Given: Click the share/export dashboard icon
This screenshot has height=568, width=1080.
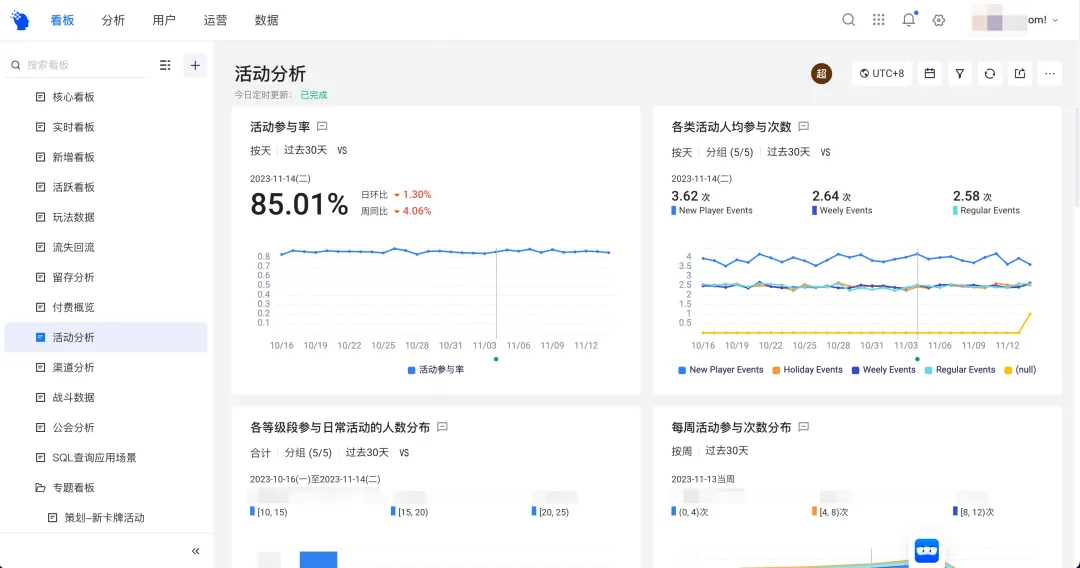Looking at the screenshot, I should 1020,74.
